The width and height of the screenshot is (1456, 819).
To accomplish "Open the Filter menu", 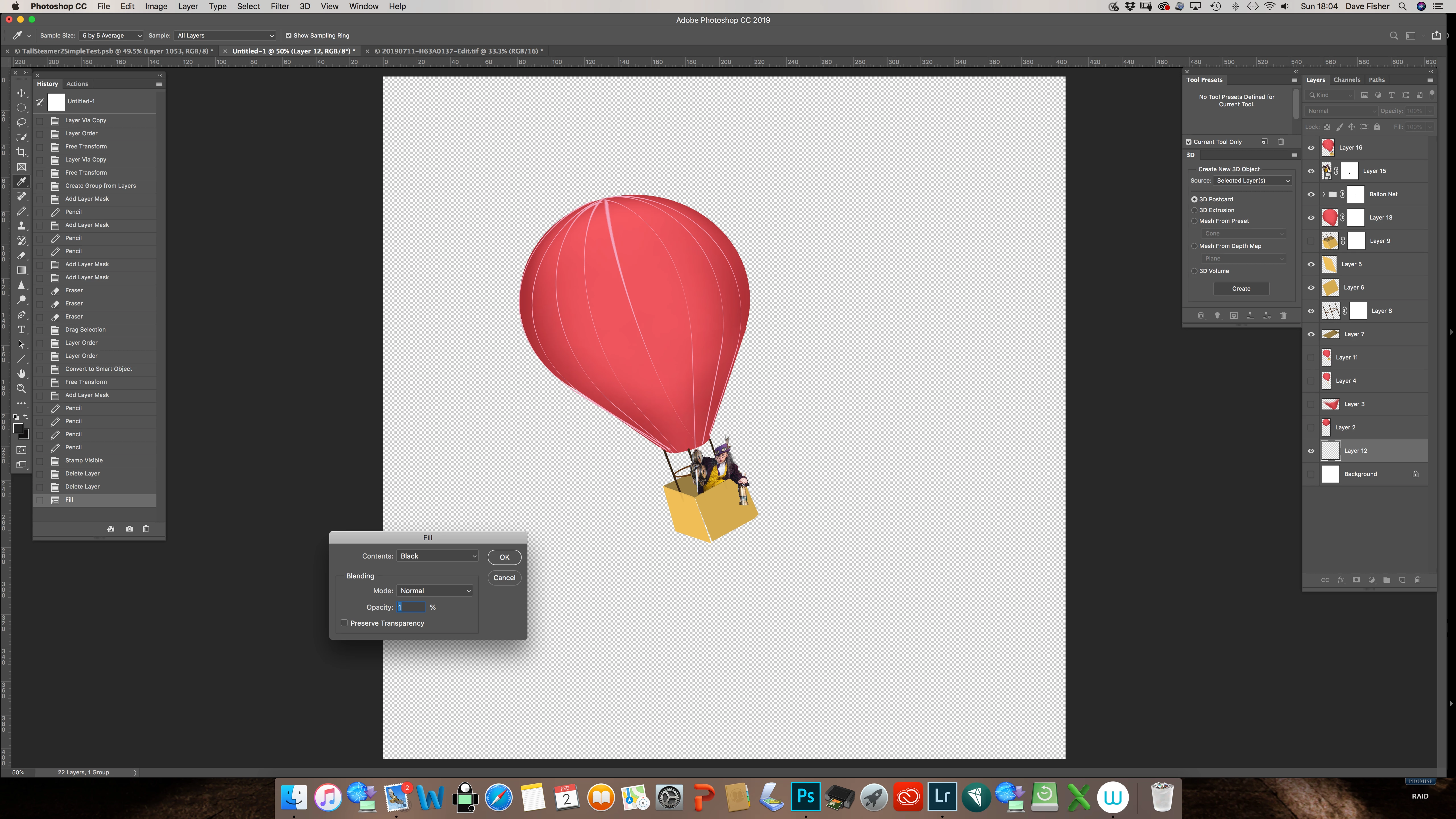I will click(x=279, y=6).
